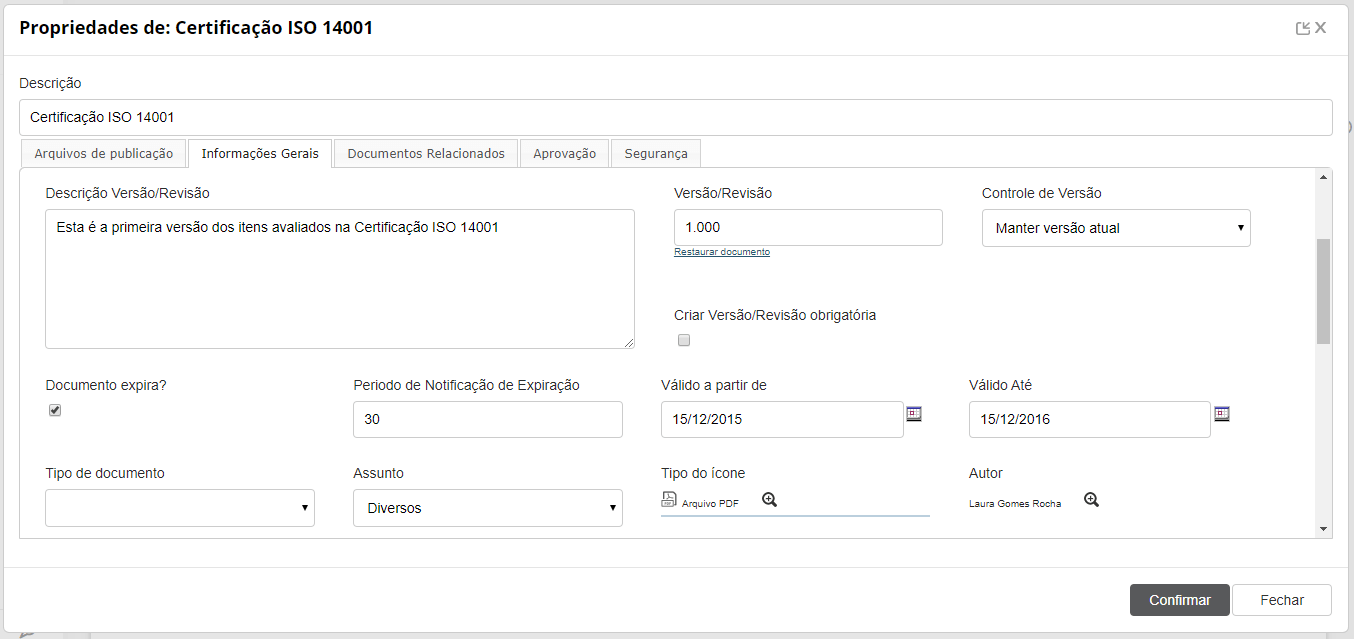Viewport: 1354px width, 639px height.
Task: Close the properties dialog with X icon
Action: coord(1321,28)
